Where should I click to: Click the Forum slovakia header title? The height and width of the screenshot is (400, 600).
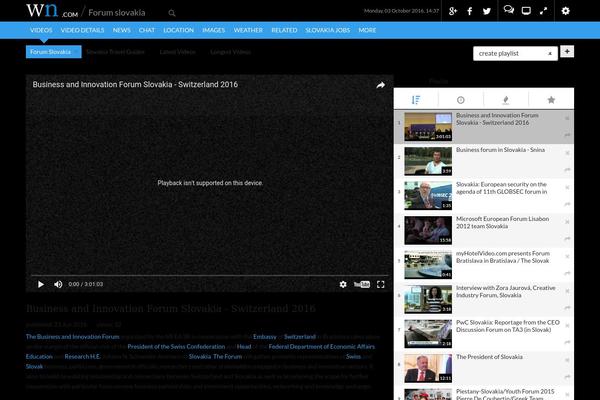pos(117,13)
